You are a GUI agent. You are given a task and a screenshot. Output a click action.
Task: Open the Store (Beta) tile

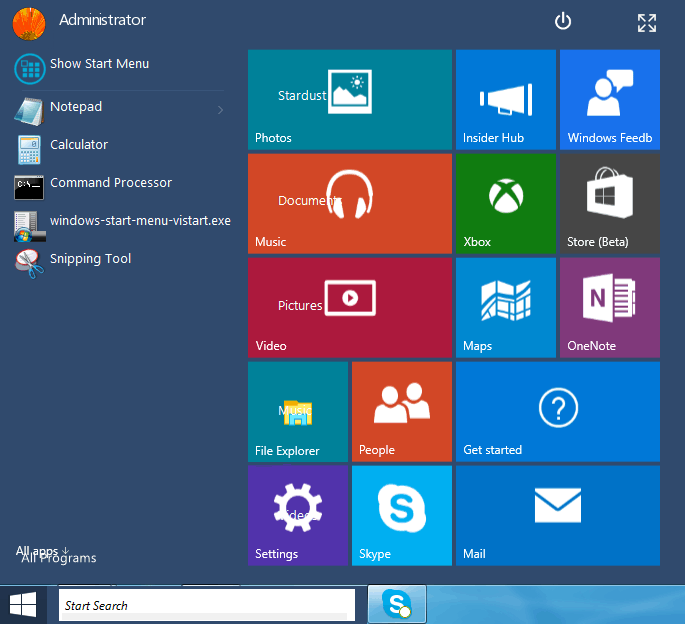(x=610, y=204)
